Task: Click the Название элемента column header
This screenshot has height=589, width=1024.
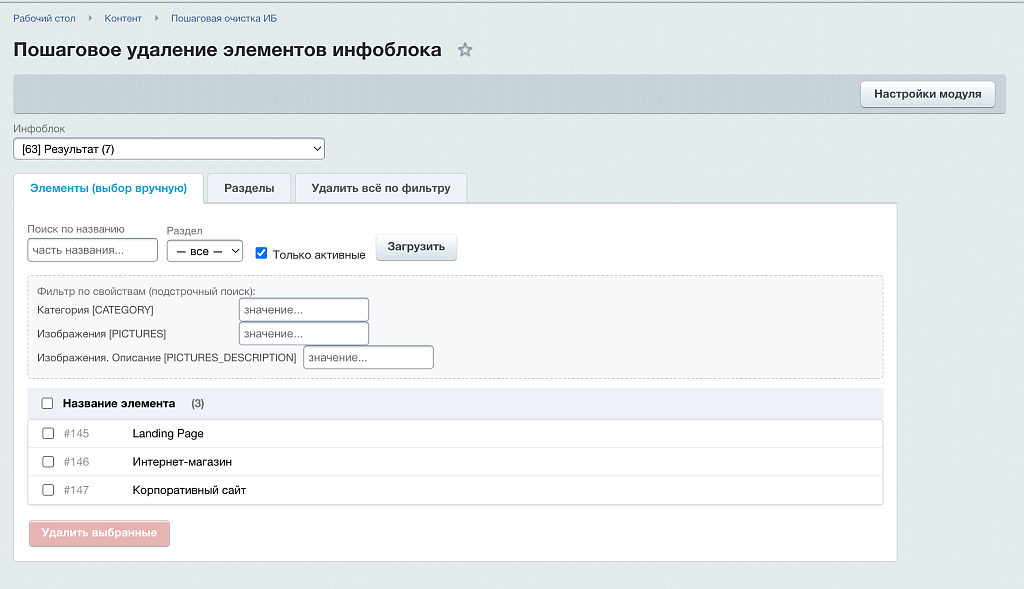Action: tap(119, 404)
